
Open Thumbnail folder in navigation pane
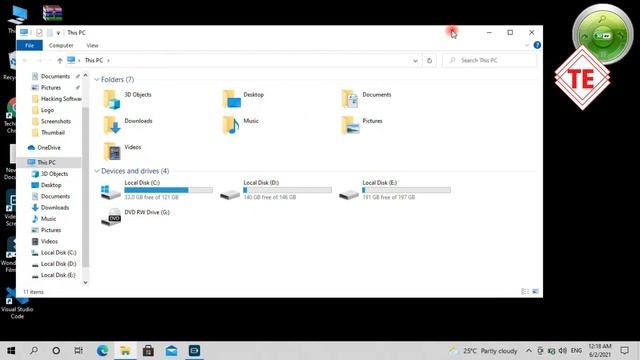(53, 132)
